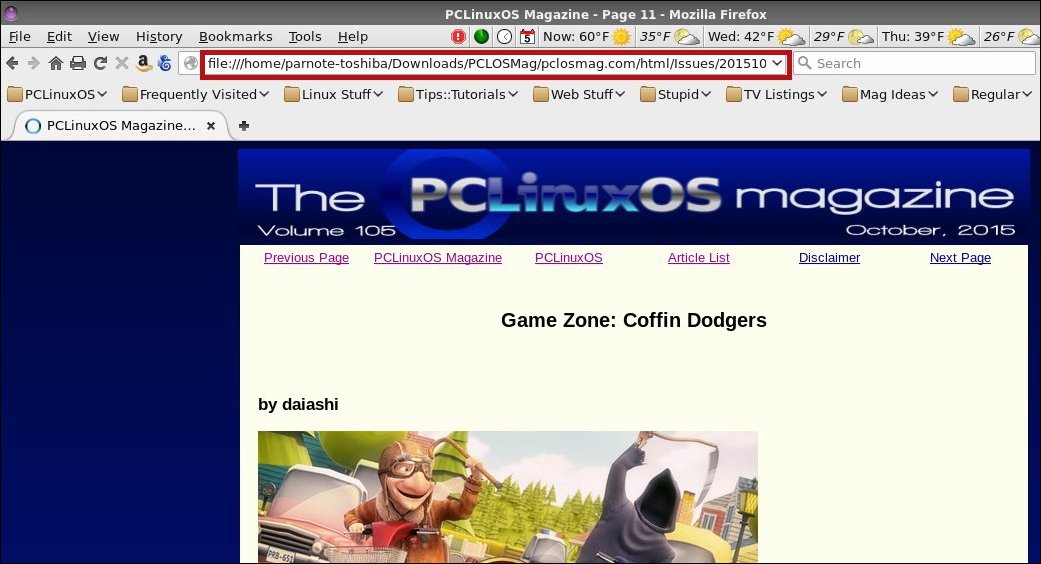
Task: Follow the PCLinuxOS link
Action: 569,257
